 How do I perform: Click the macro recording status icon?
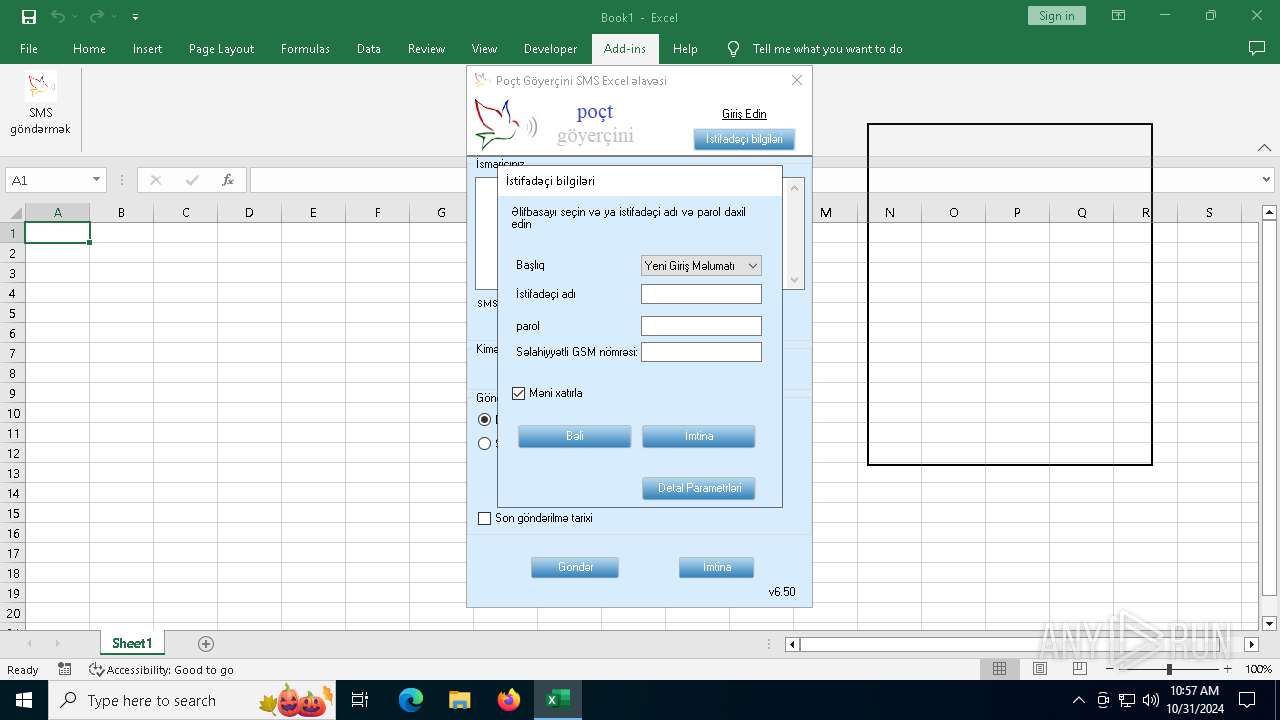click(65, 669)
